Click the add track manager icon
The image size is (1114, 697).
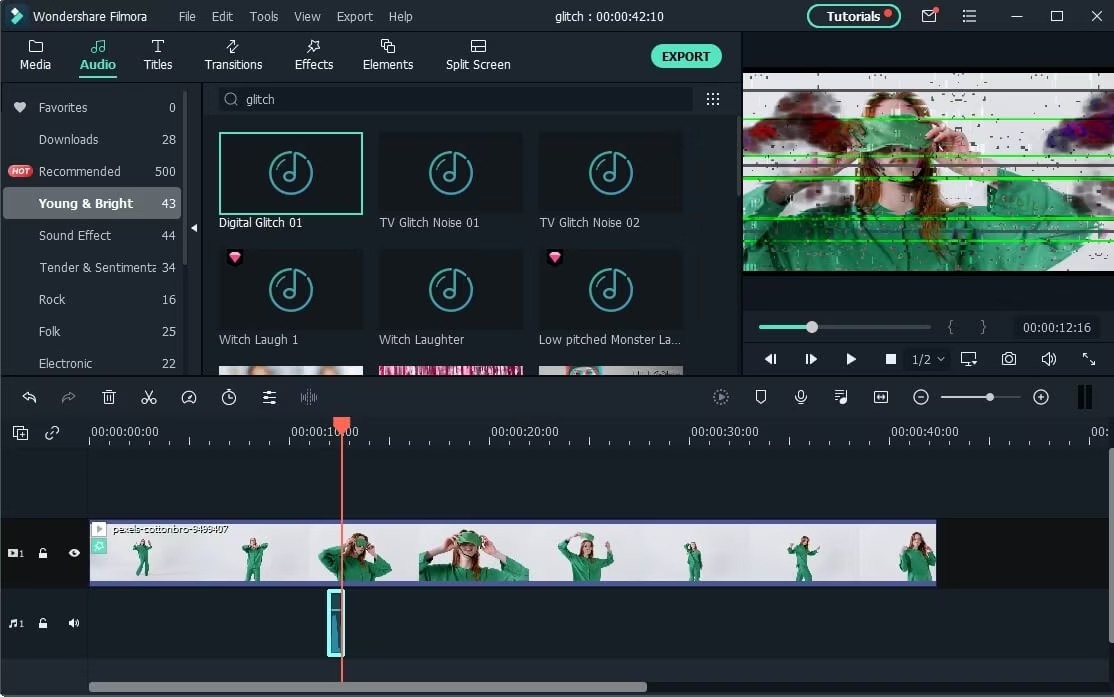21,433
